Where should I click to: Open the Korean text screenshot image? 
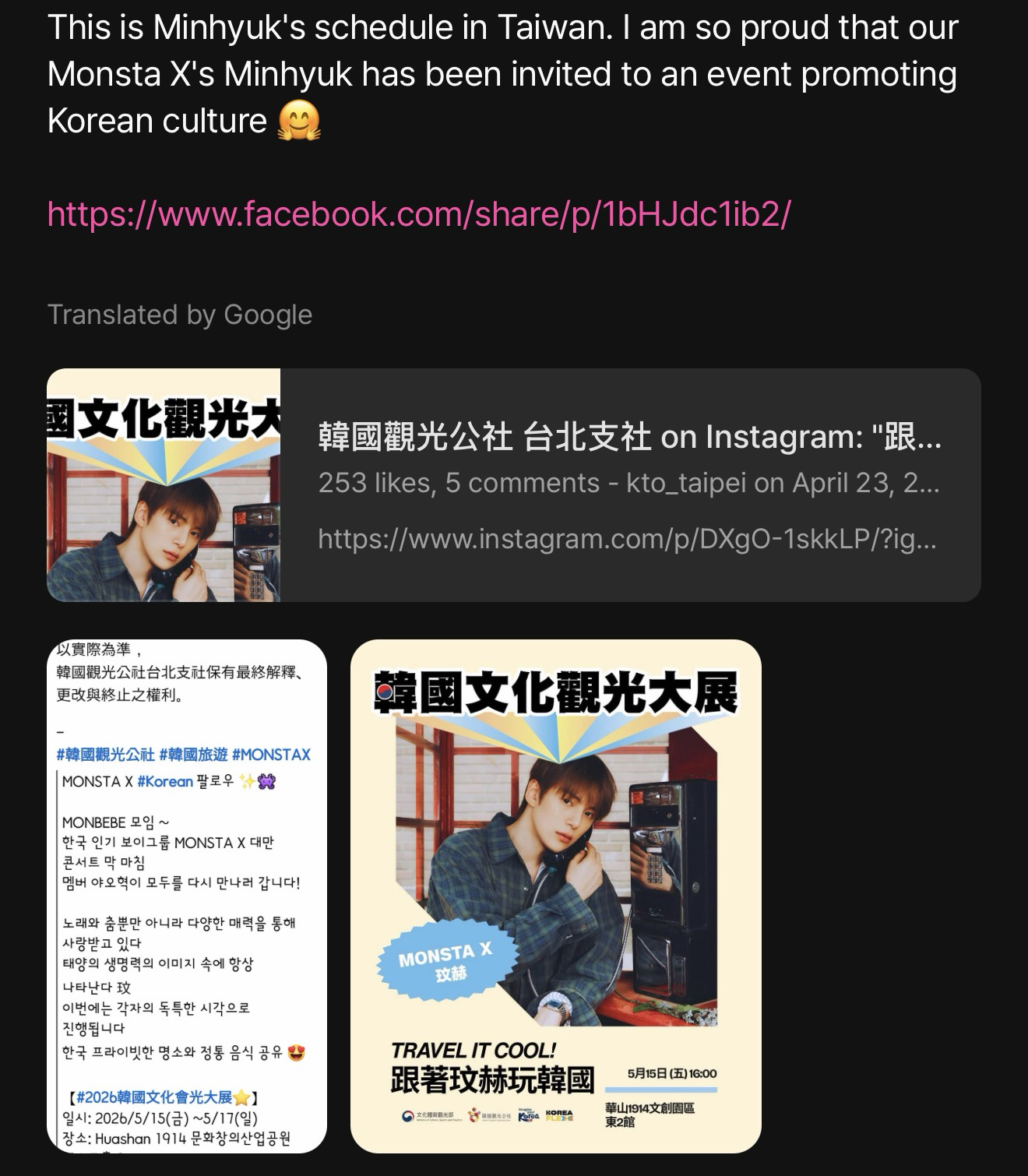point(187,896)
